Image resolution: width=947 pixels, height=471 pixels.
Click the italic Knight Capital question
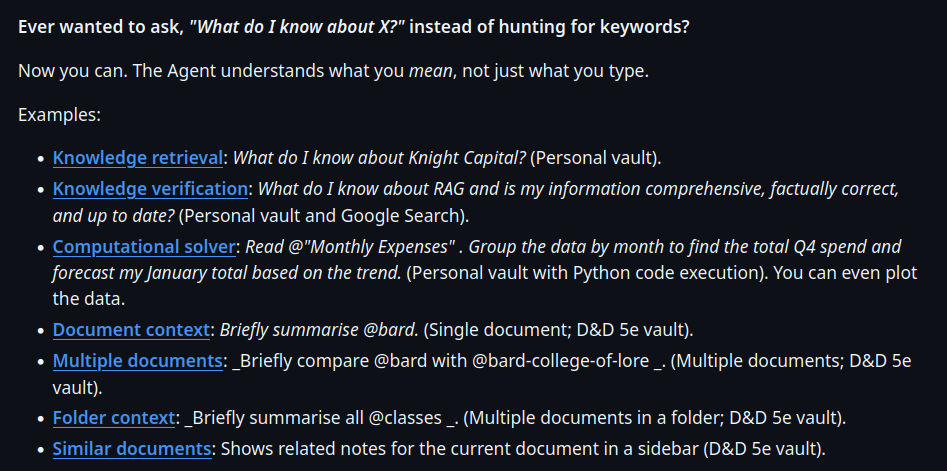click(379, 158)
